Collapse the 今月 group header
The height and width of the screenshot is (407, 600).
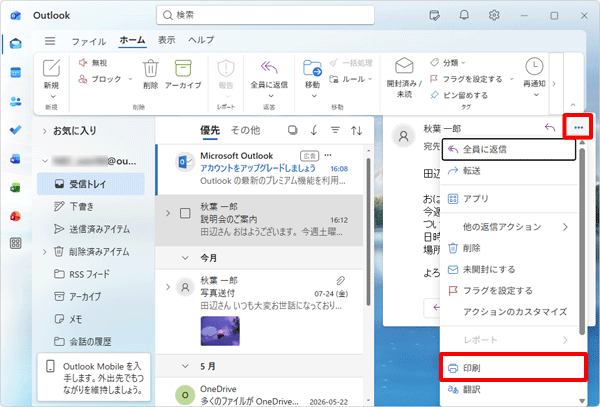(x=185, y=258)
